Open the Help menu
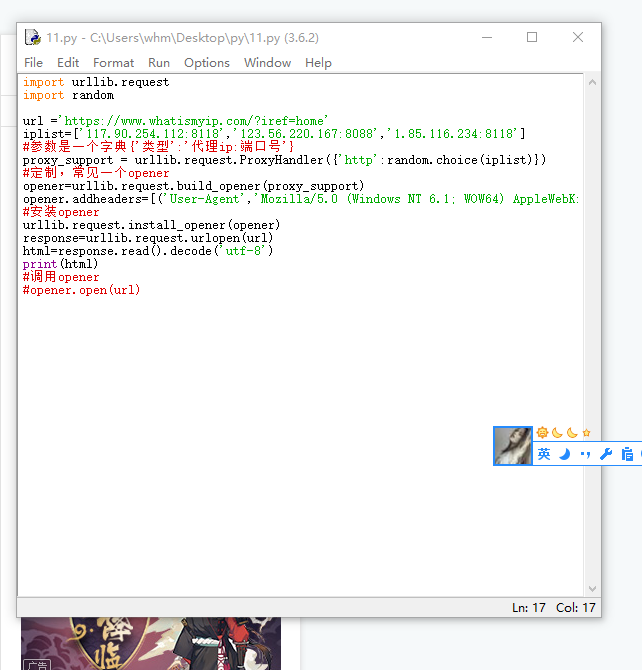The width and height of the screenshot is (642, 670). pos(318,62)
